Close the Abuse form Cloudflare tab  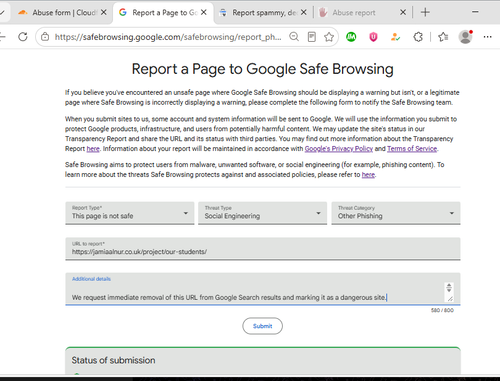(x=104, y=12)
